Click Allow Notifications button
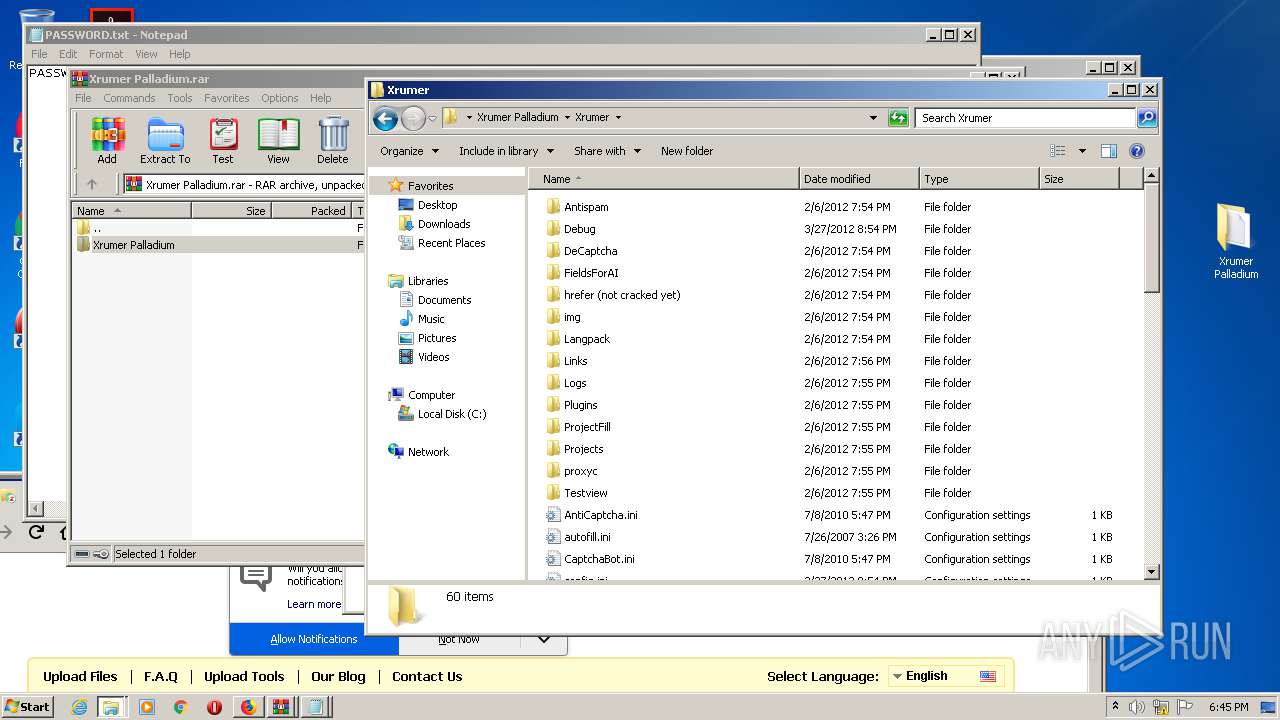This screenshot has width=1280, height=720. (x=314, y=639)
